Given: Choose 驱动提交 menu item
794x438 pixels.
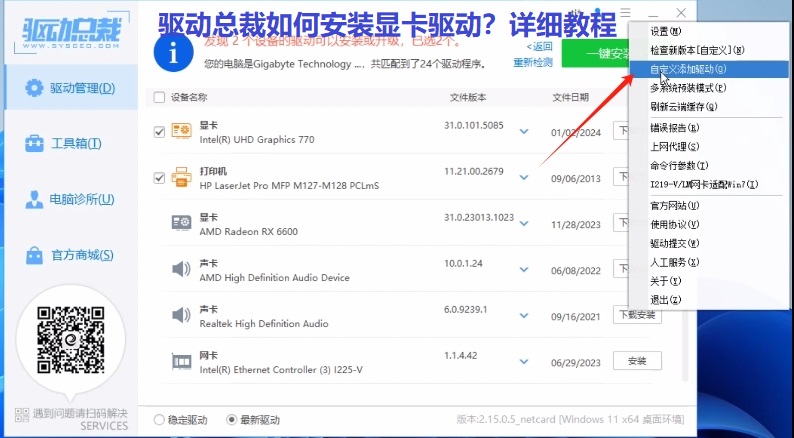Looking at the screenshot, I should pos(708,244).
